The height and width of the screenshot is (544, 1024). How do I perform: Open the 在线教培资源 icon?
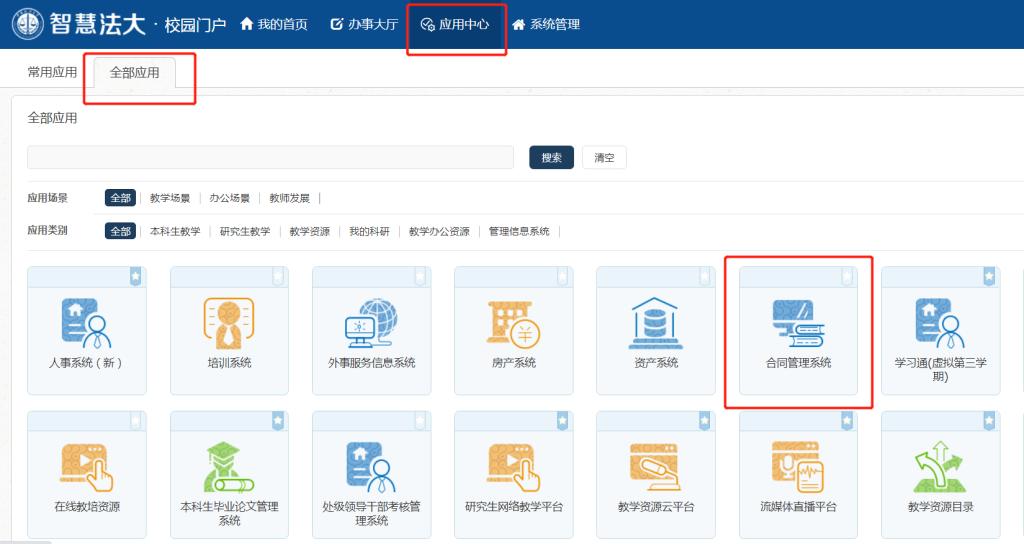coord(86,467)
